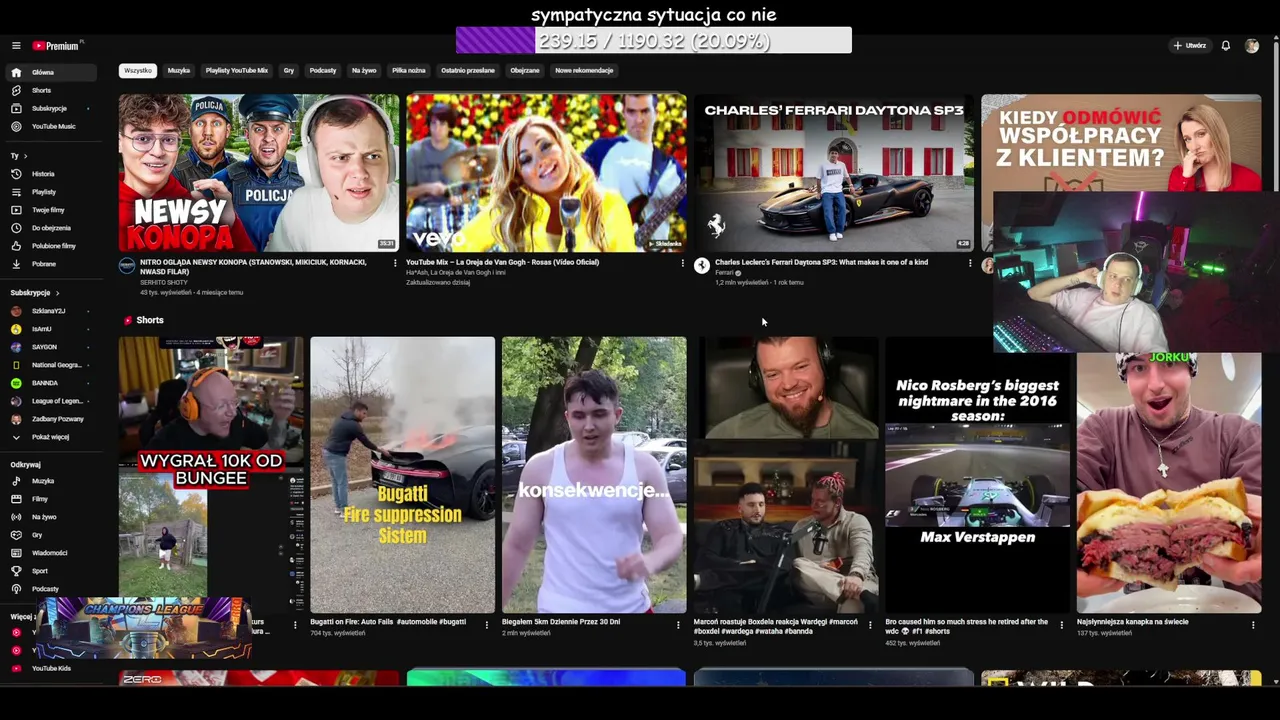Viewport: 1280px width, 720px height.
Task: Open Charles Leclerc's Ferrari Daytona title
Action: pyautogui.click(x=821, y=262)
